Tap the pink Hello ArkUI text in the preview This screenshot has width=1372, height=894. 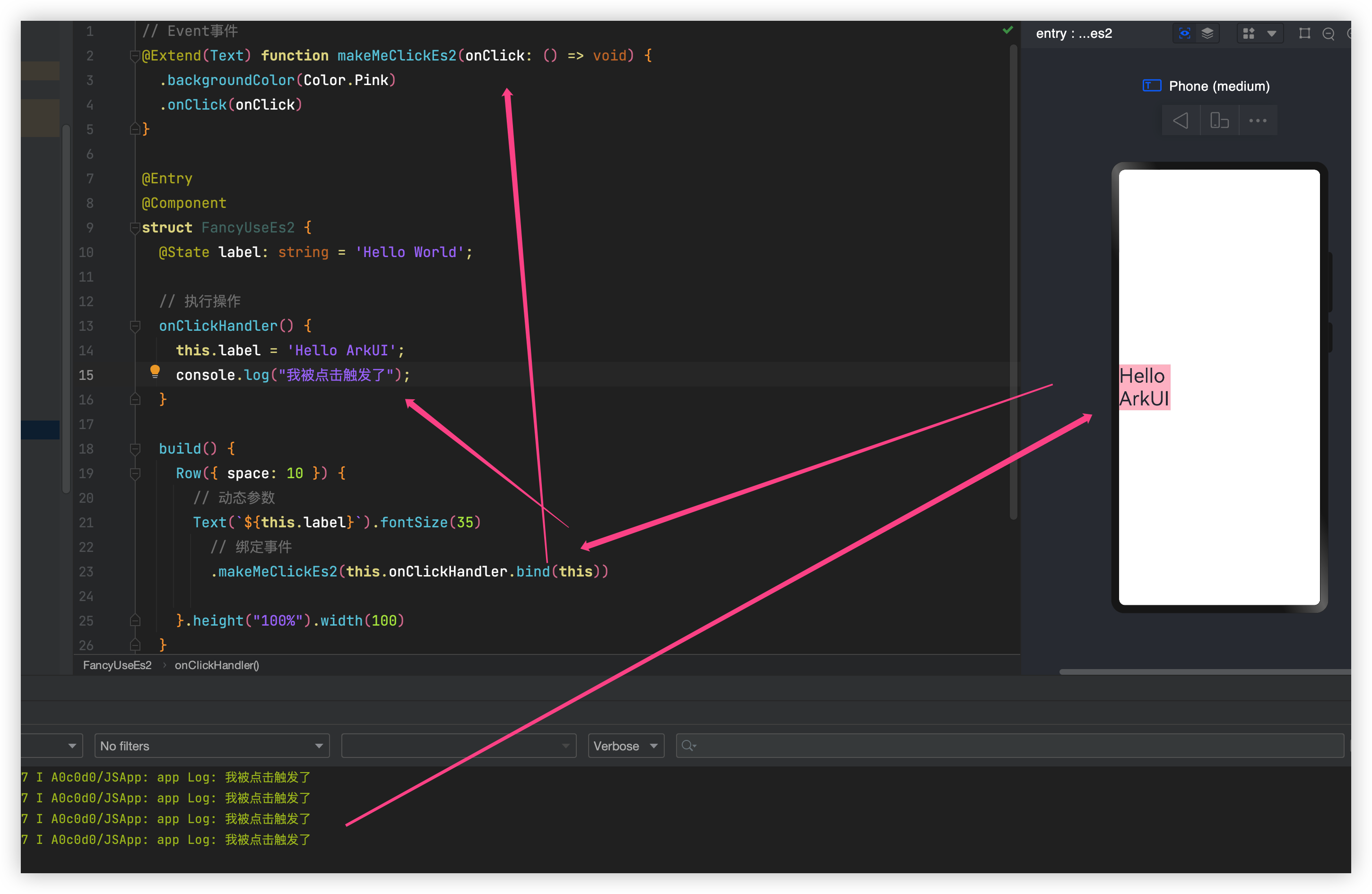point(1144,387)
